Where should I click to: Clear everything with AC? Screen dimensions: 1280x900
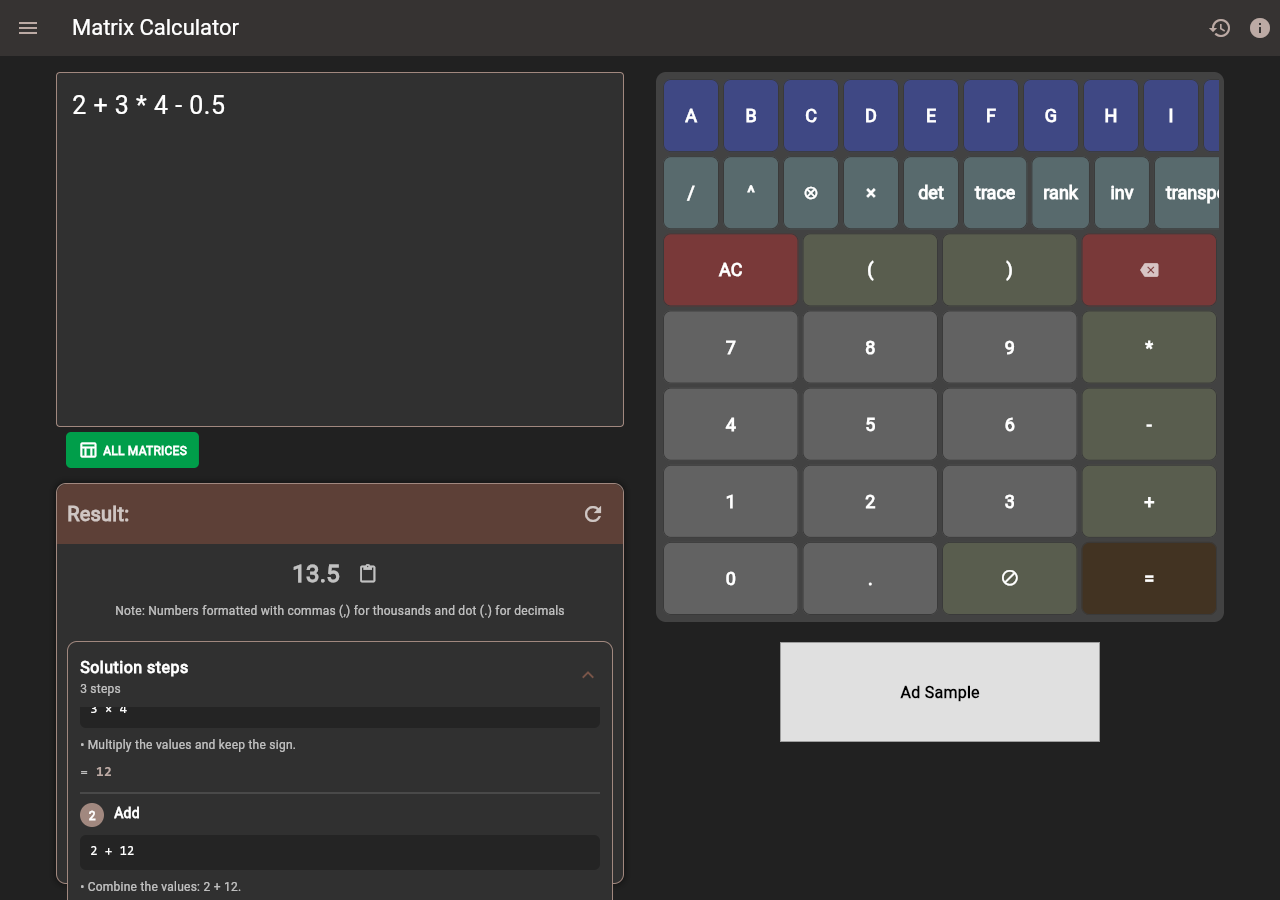tap(731, 270)
